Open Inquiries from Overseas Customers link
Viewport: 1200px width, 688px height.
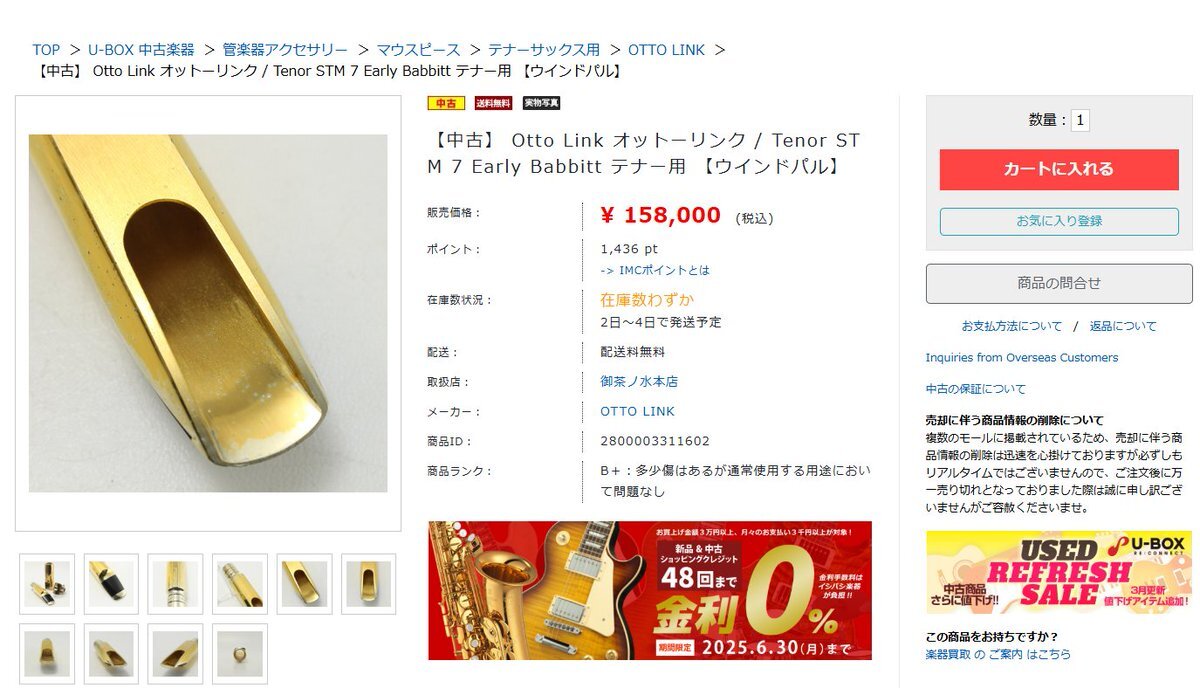coord(1022,357)
